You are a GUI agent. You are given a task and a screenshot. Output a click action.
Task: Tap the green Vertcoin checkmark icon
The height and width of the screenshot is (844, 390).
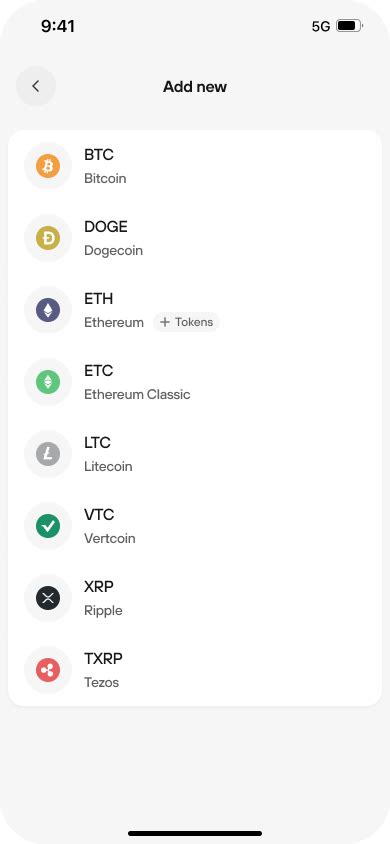click(x=48, y=526)
